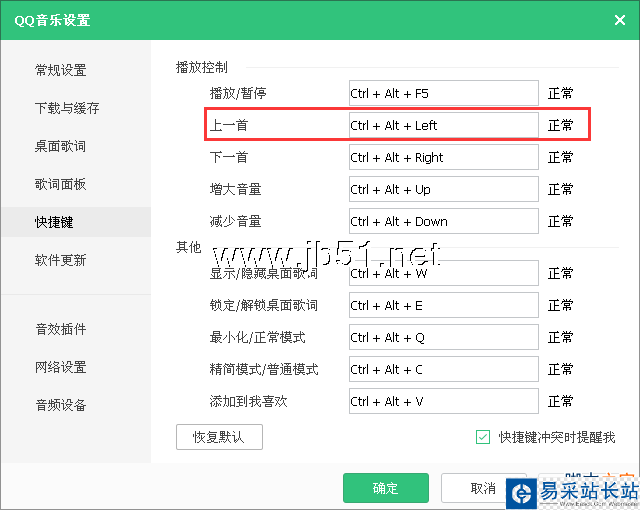Open the 下载与缓存 section
640x510 pixels.
[x=67, y=108]
